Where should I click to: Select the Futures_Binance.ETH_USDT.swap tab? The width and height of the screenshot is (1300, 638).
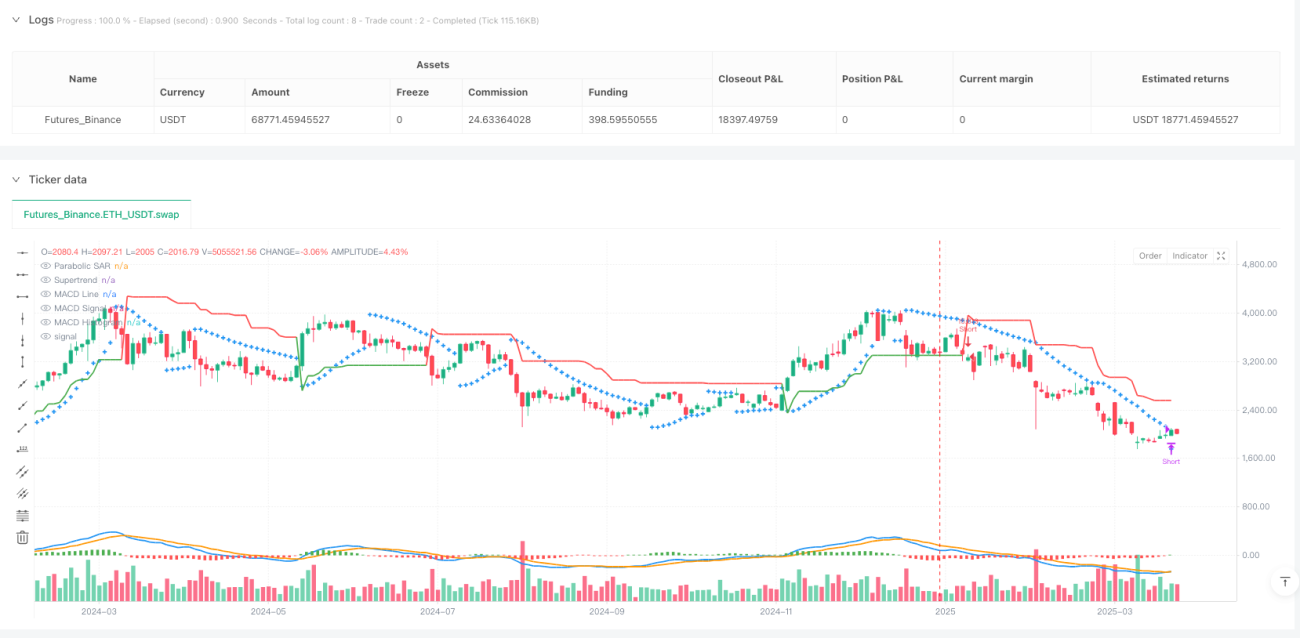[x=101, y=214]
